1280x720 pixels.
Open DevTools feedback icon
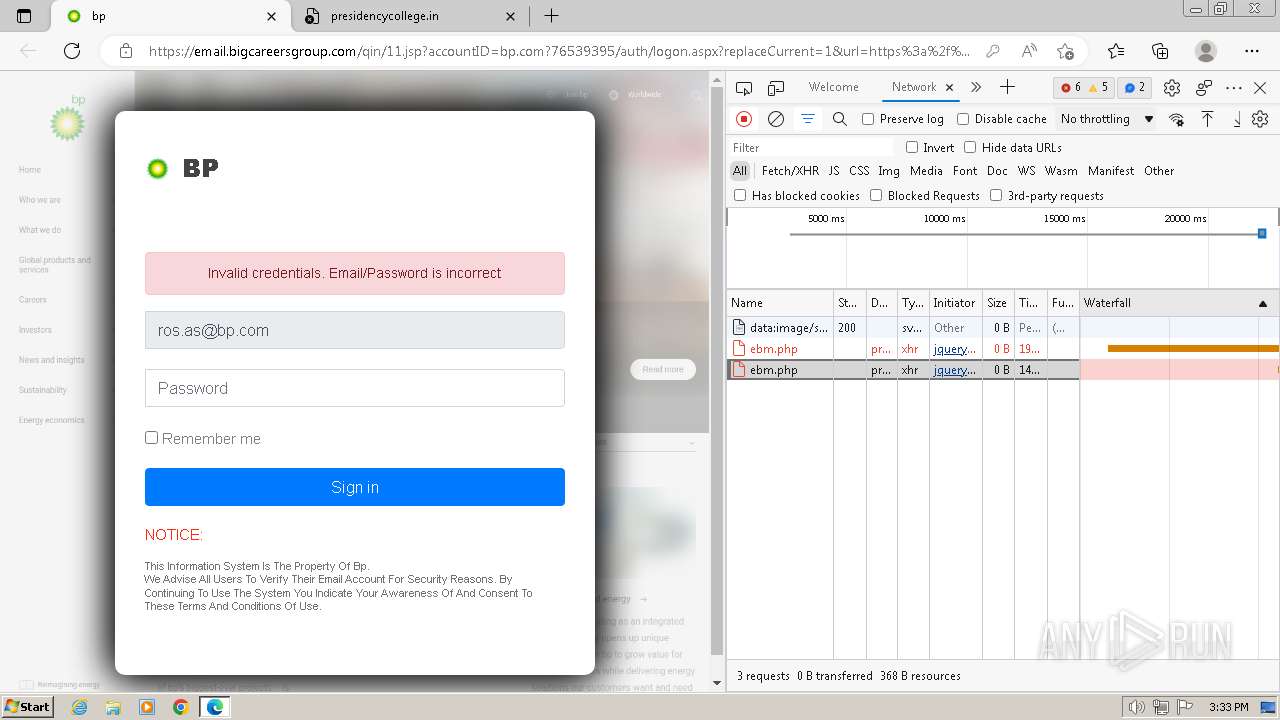click(1204, 88)
